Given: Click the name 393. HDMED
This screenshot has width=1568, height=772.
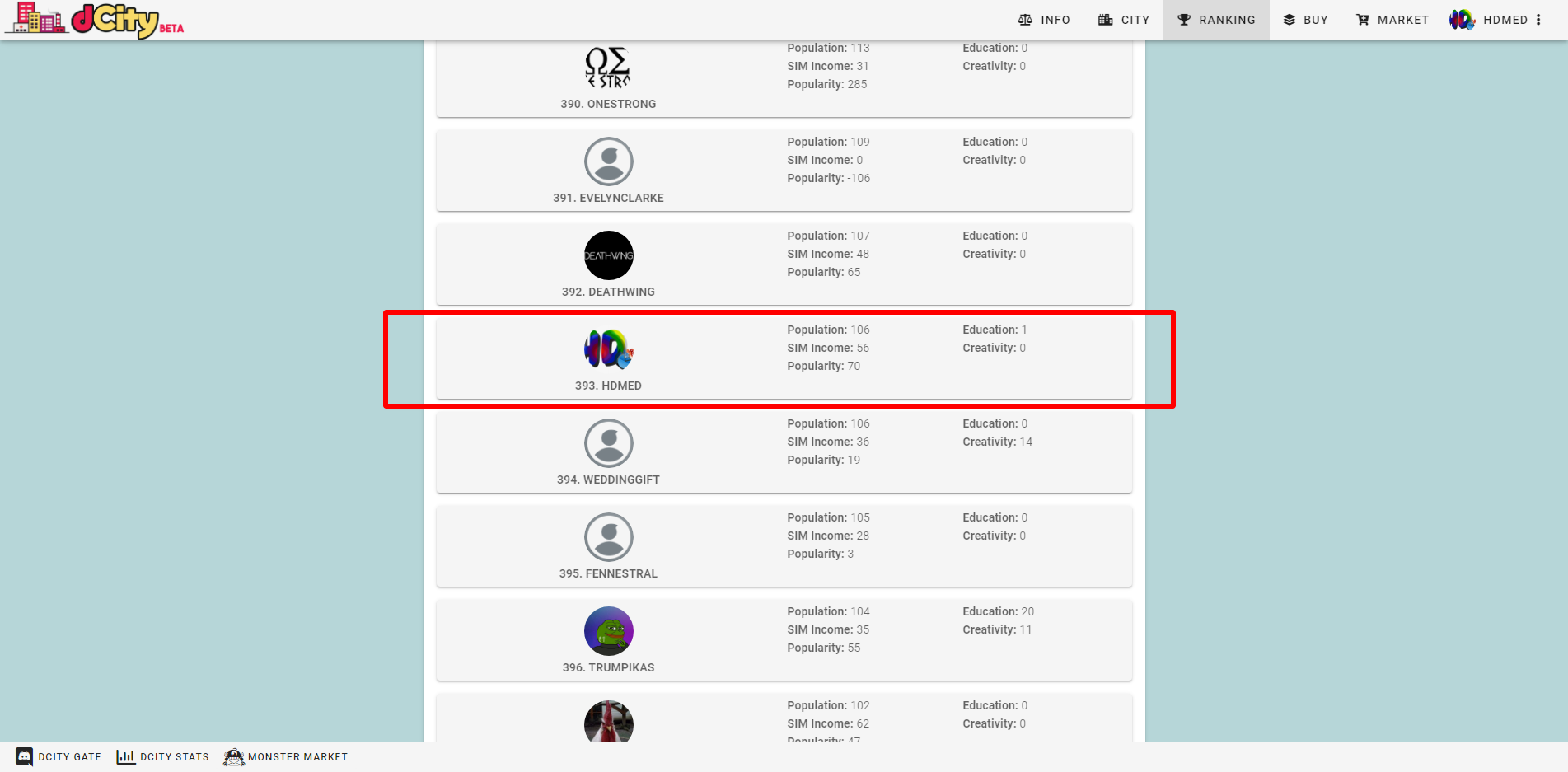Looking at the screenshot, I should click(x=608, y=386).
